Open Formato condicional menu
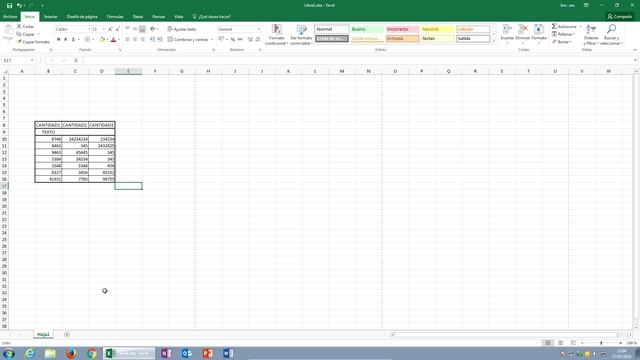The width and height of the screenshot is (640, 360). tap(276, 35)
